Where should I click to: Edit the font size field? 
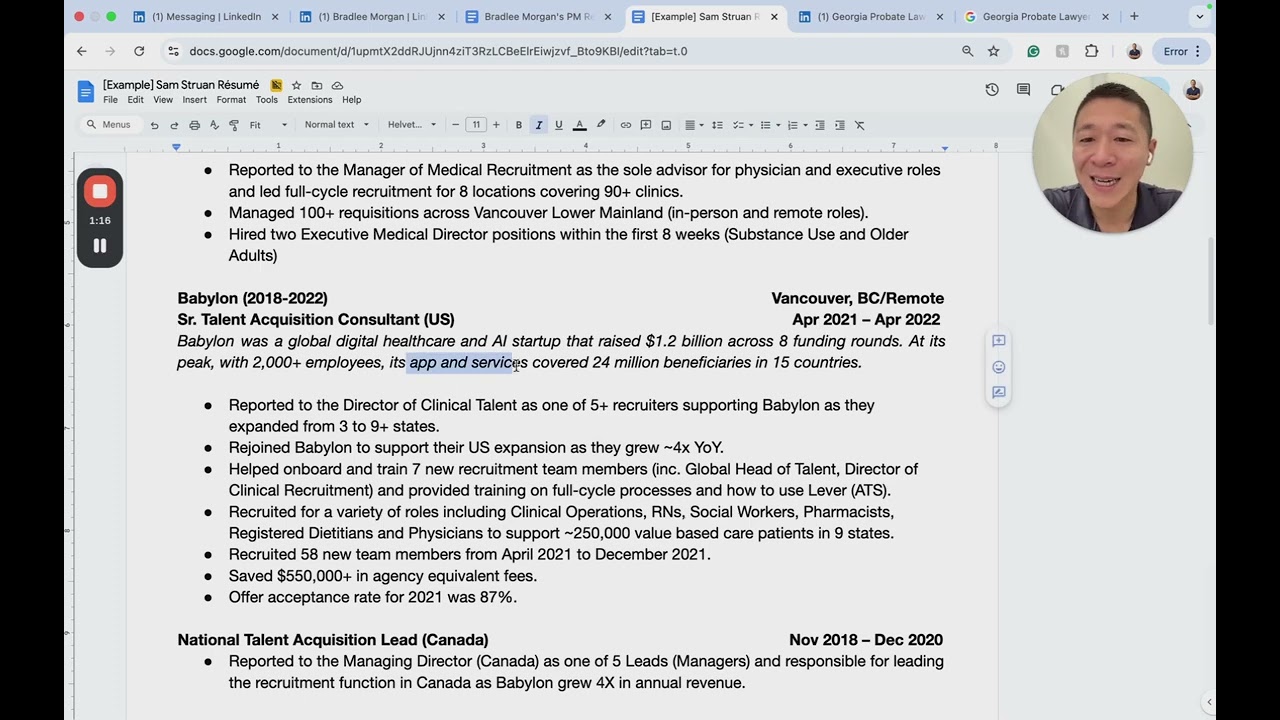[476, 125]
